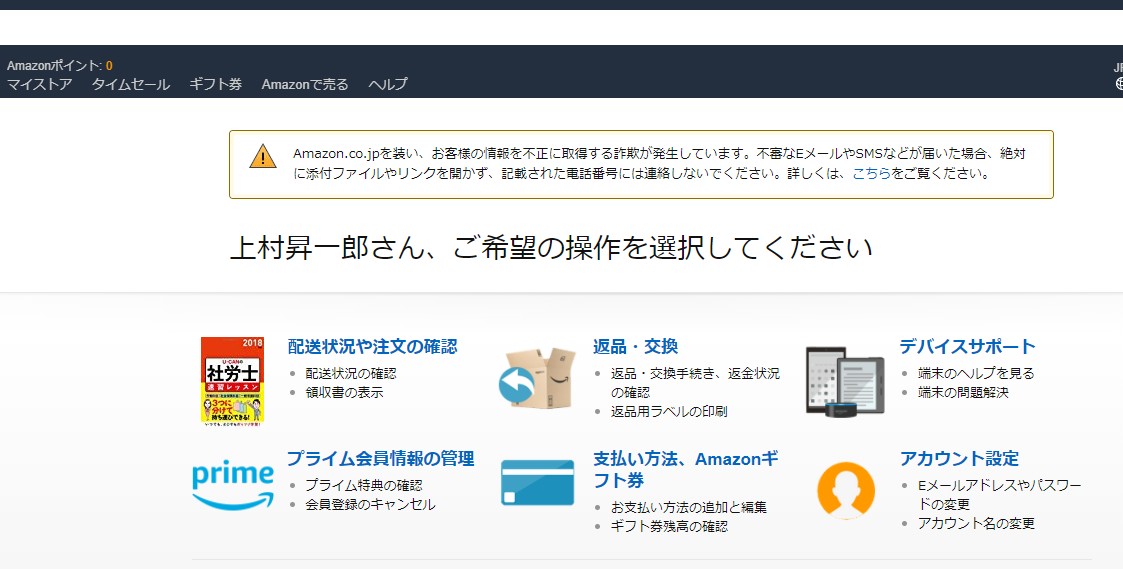Open the 社労士 book order thumbnail
This screenshot has height=569, width=1123.
coord(232,381)
